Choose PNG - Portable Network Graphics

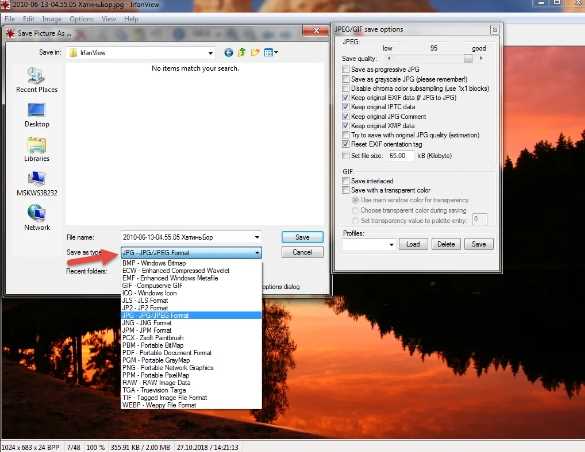pyautogui.click(x=191, y=368)
